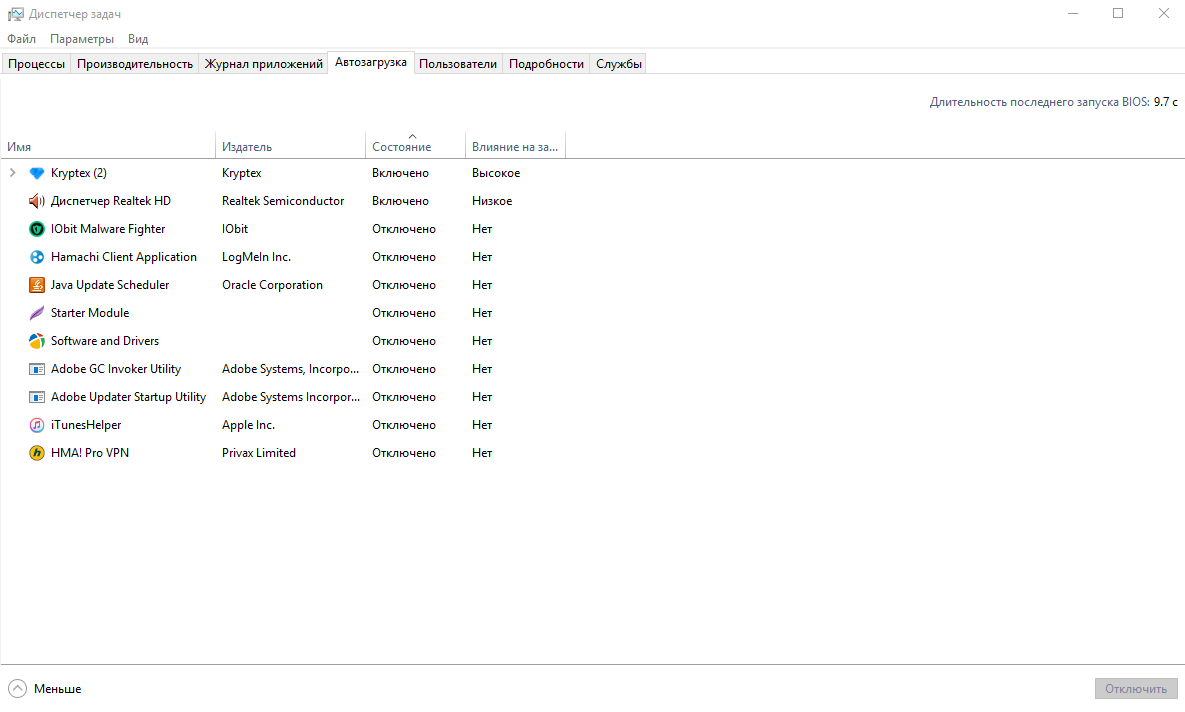The width and height of the screenshot is (1185, 712).
Task: Switch to the Журнал приложений tab
Action: pyautogui.click(x=263, y=64)
